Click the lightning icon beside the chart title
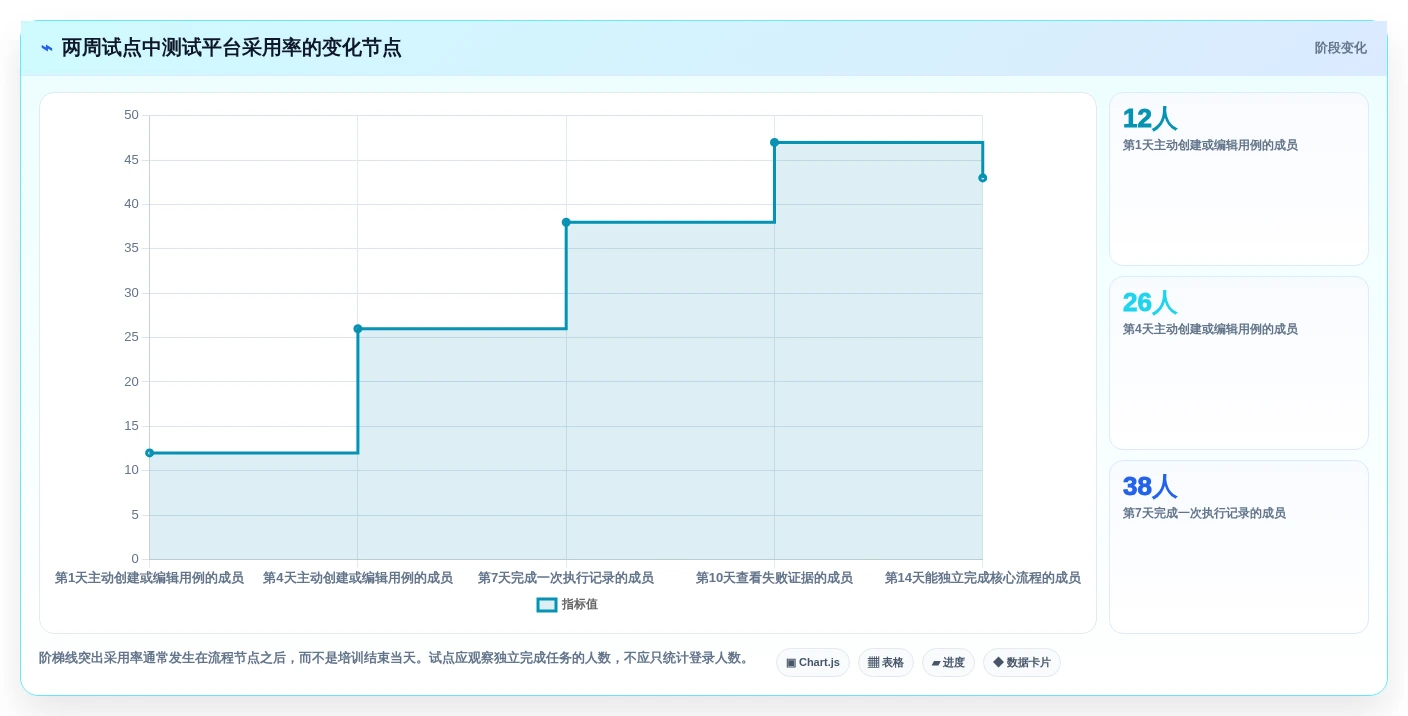This screenshot has height=716, width=1408. [47, 48]
